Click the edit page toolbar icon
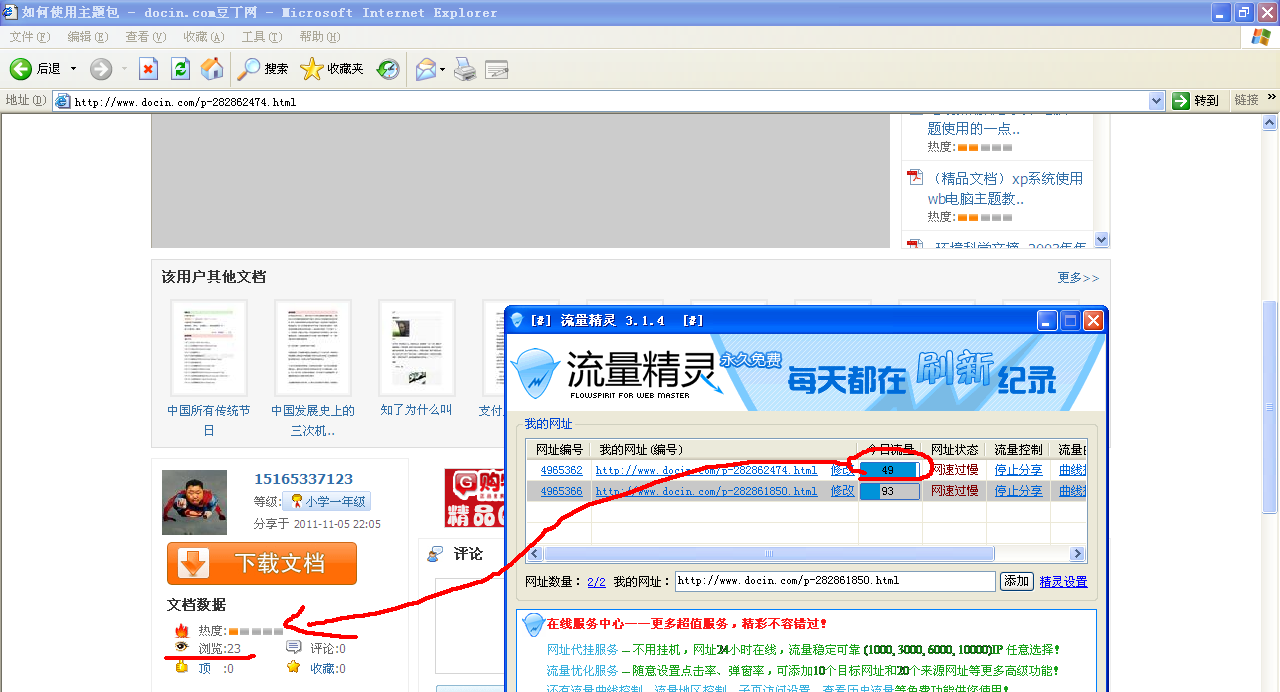The width and height of the screenshot is (1280, 692). coord(497,69)
